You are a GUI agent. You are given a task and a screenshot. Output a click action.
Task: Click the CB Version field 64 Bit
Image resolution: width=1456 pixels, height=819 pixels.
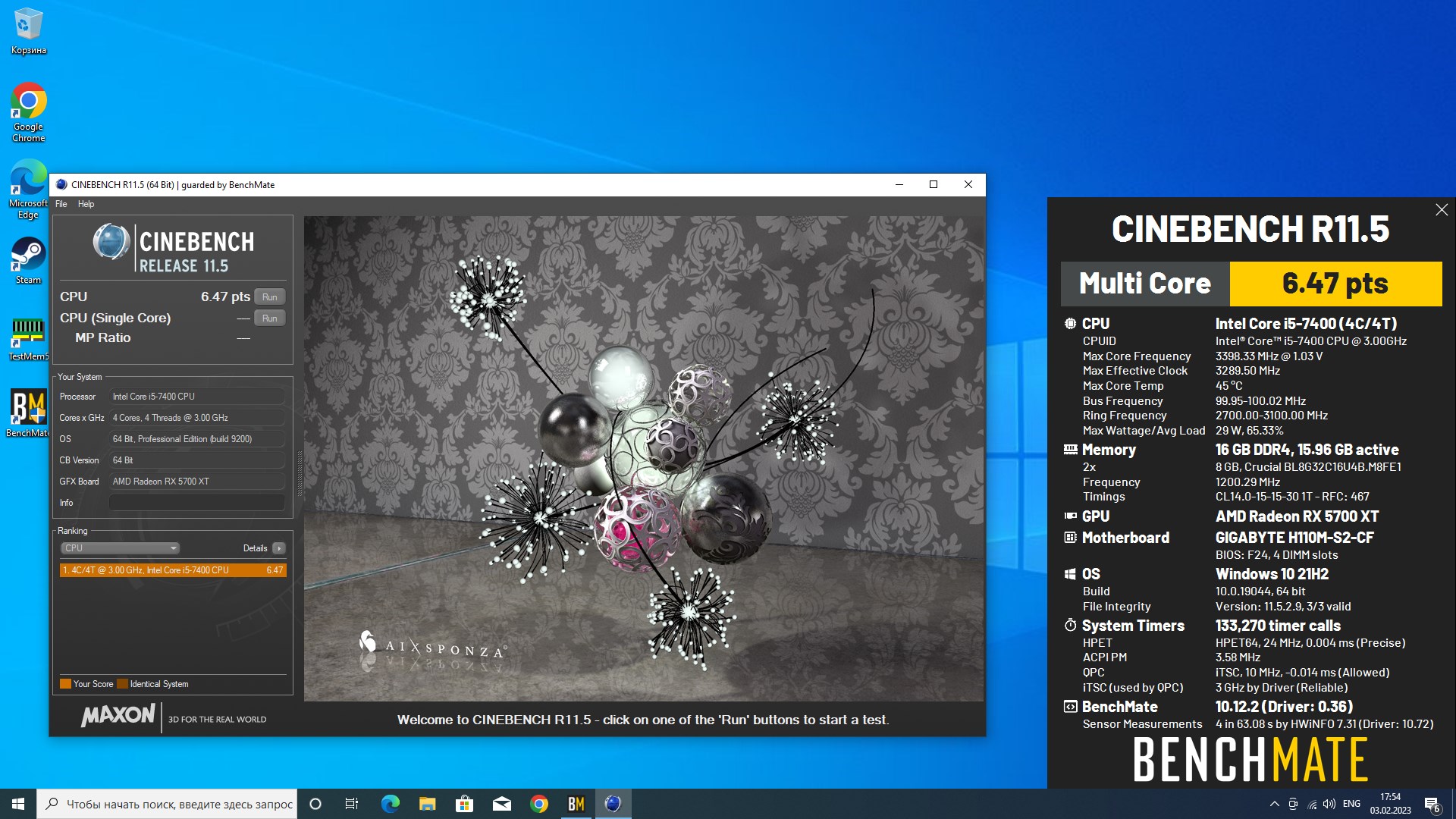coord(197,460)
